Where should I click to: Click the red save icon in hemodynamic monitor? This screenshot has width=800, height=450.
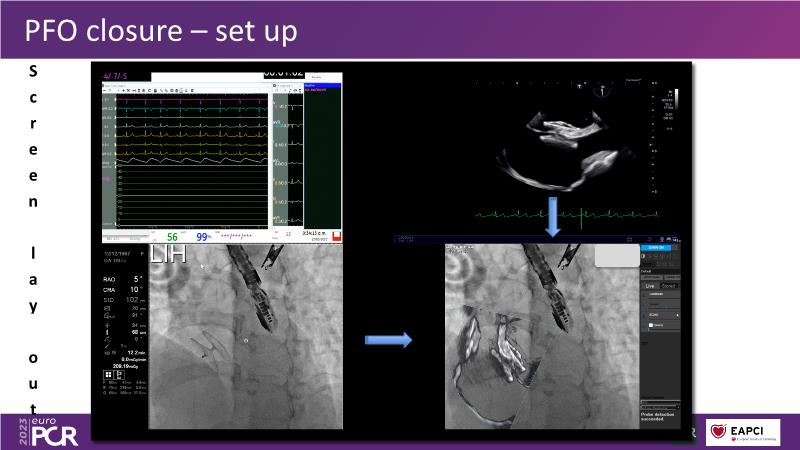click(338, 235)
